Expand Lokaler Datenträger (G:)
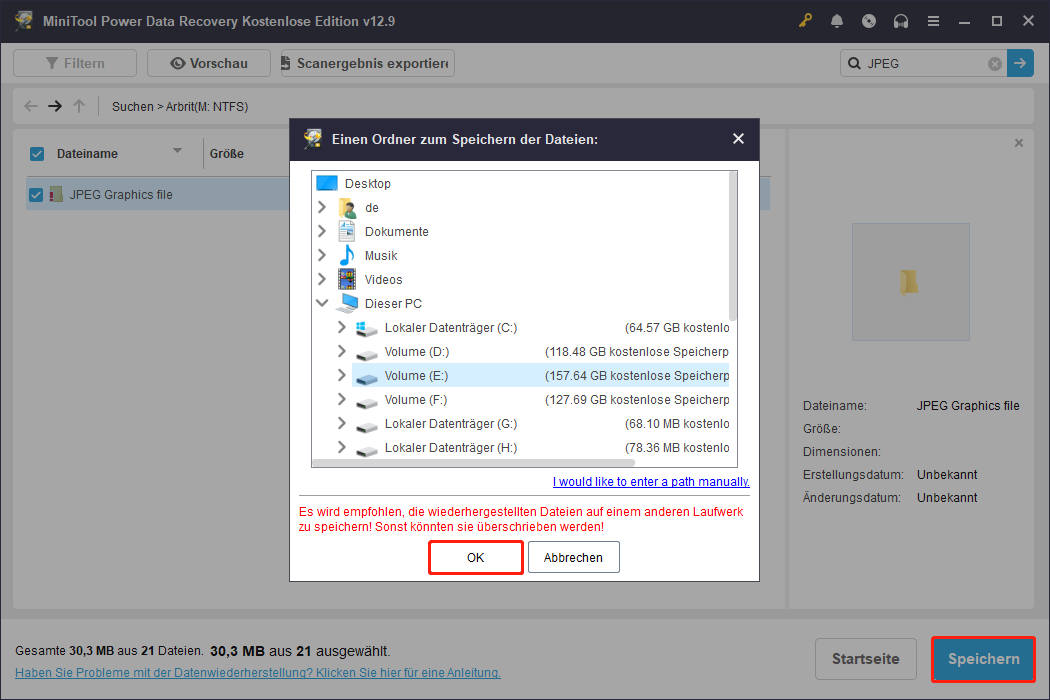 [342, 423]
